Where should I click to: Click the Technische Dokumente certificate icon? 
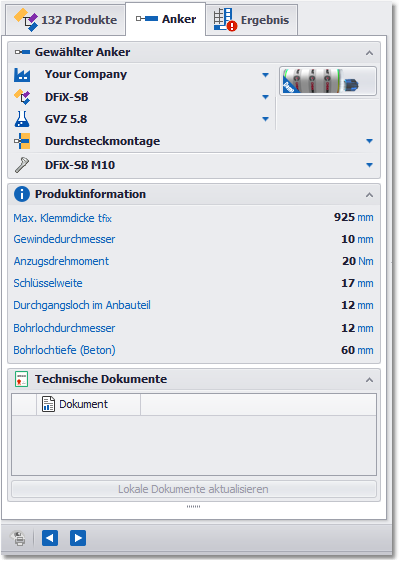(x=22, y=379)
